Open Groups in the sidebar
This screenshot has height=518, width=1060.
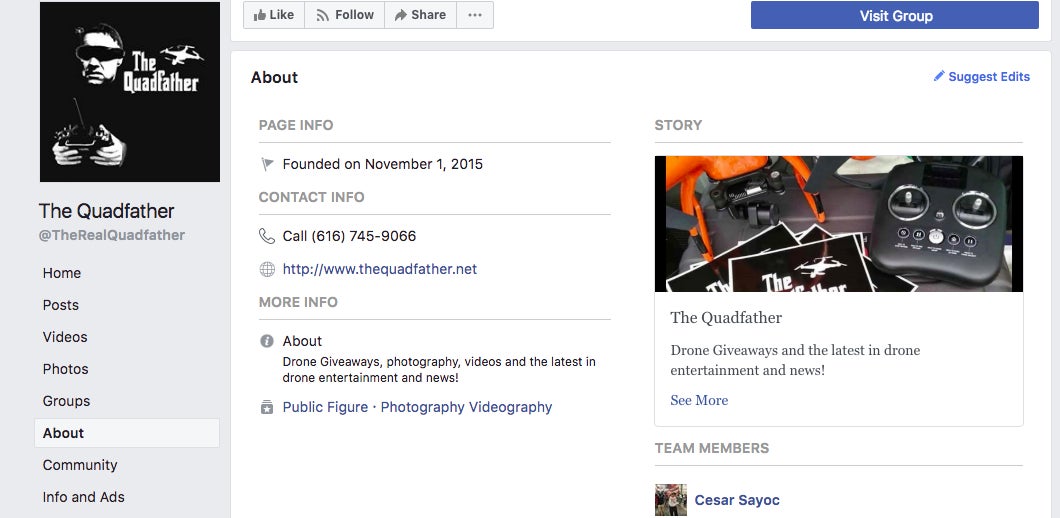pos(66,401)
